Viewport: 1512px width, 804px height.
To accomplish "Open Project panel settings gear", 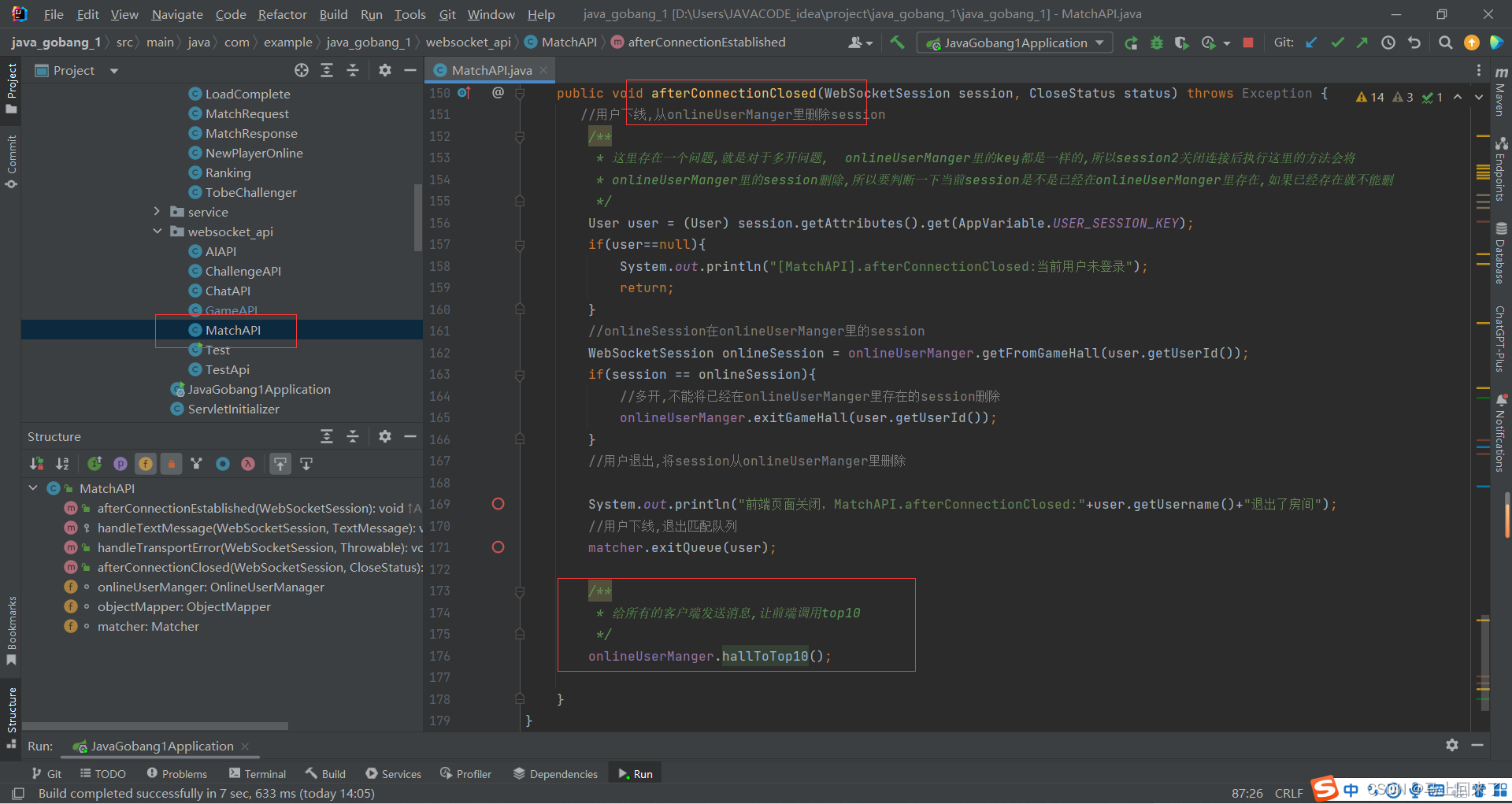I will click(384, 71).
